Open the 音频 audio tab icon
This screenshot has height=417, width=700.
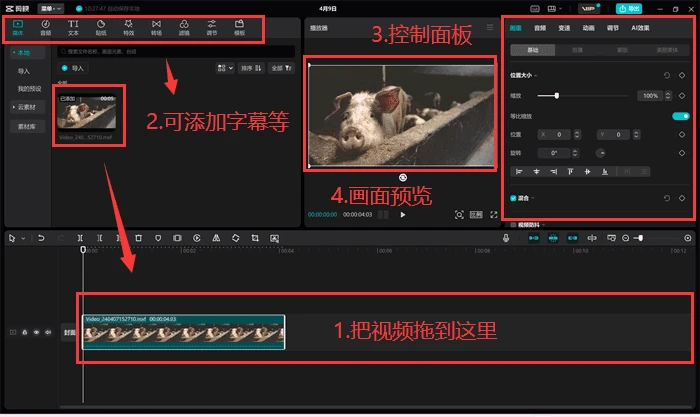(x=46, y=28)
